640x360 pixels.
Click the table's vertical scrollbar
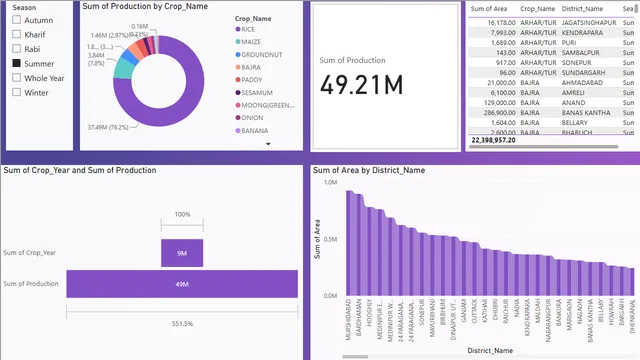[x=637, y=8]
